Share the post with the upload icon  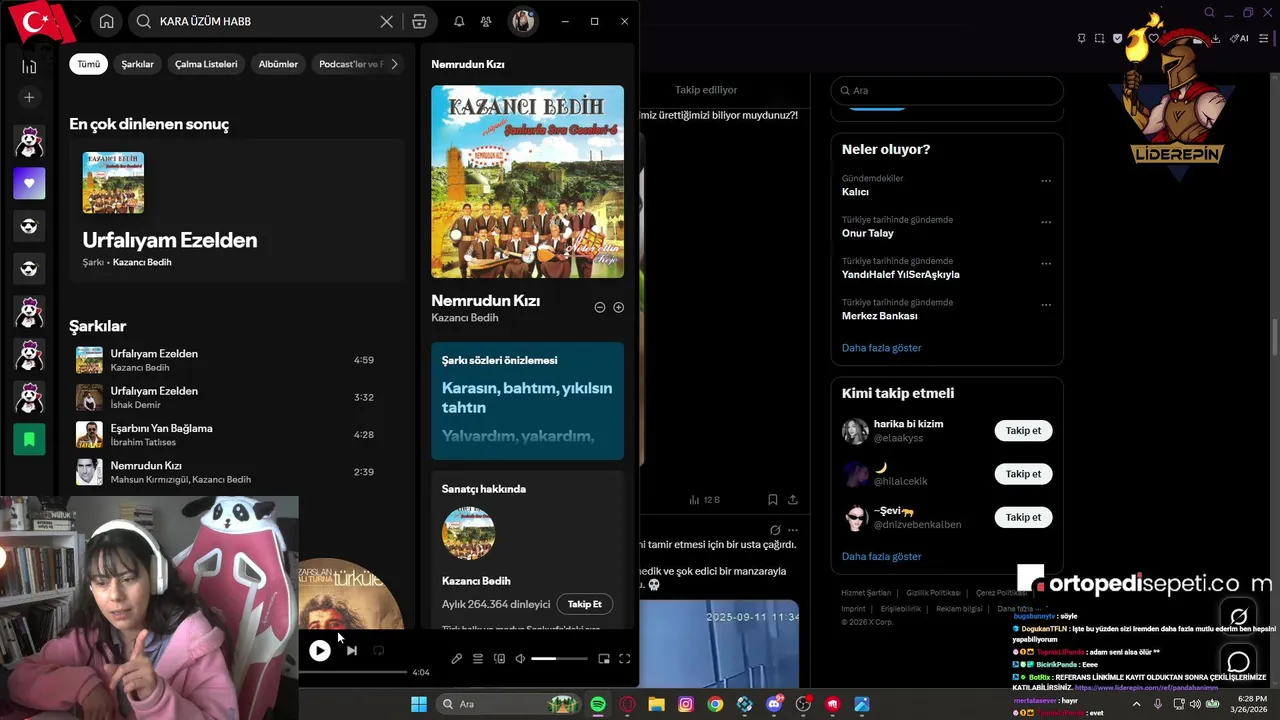coord(793,499)
